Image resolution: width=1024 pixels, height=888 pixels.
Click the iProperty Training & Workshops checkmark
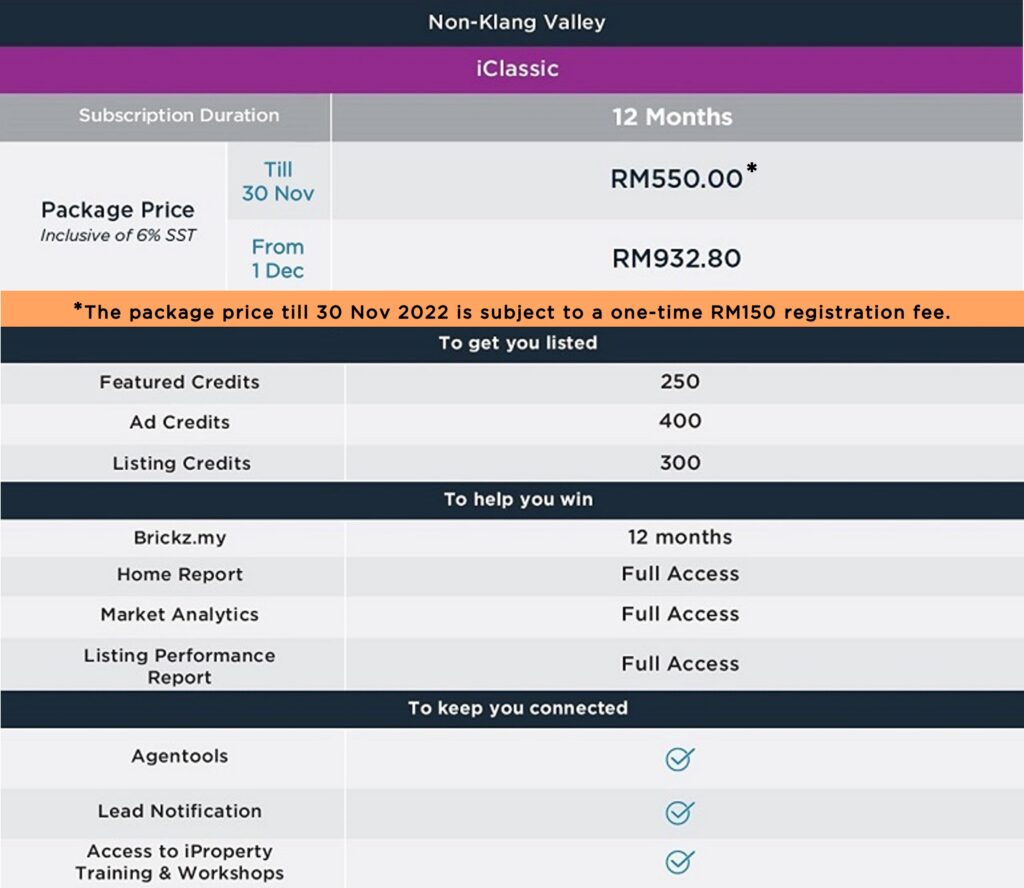coord(679,861)
